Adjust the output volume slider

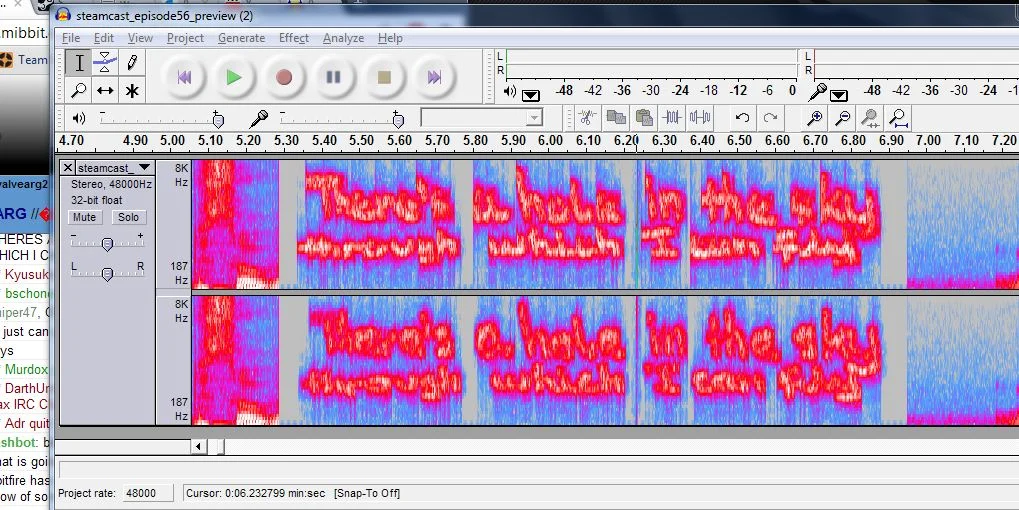point(218,120)
